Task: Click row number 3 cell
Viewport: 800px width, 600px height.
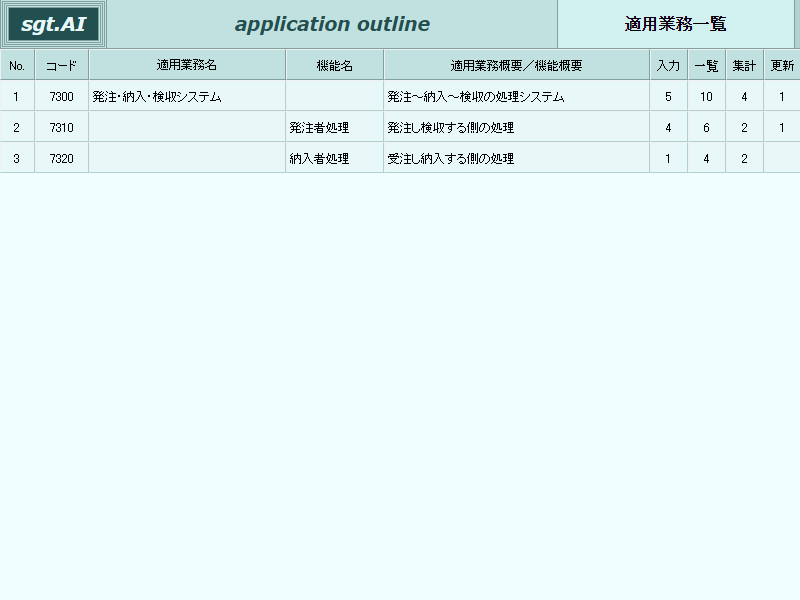Action: pyautogui.click(x=17, y=159)
